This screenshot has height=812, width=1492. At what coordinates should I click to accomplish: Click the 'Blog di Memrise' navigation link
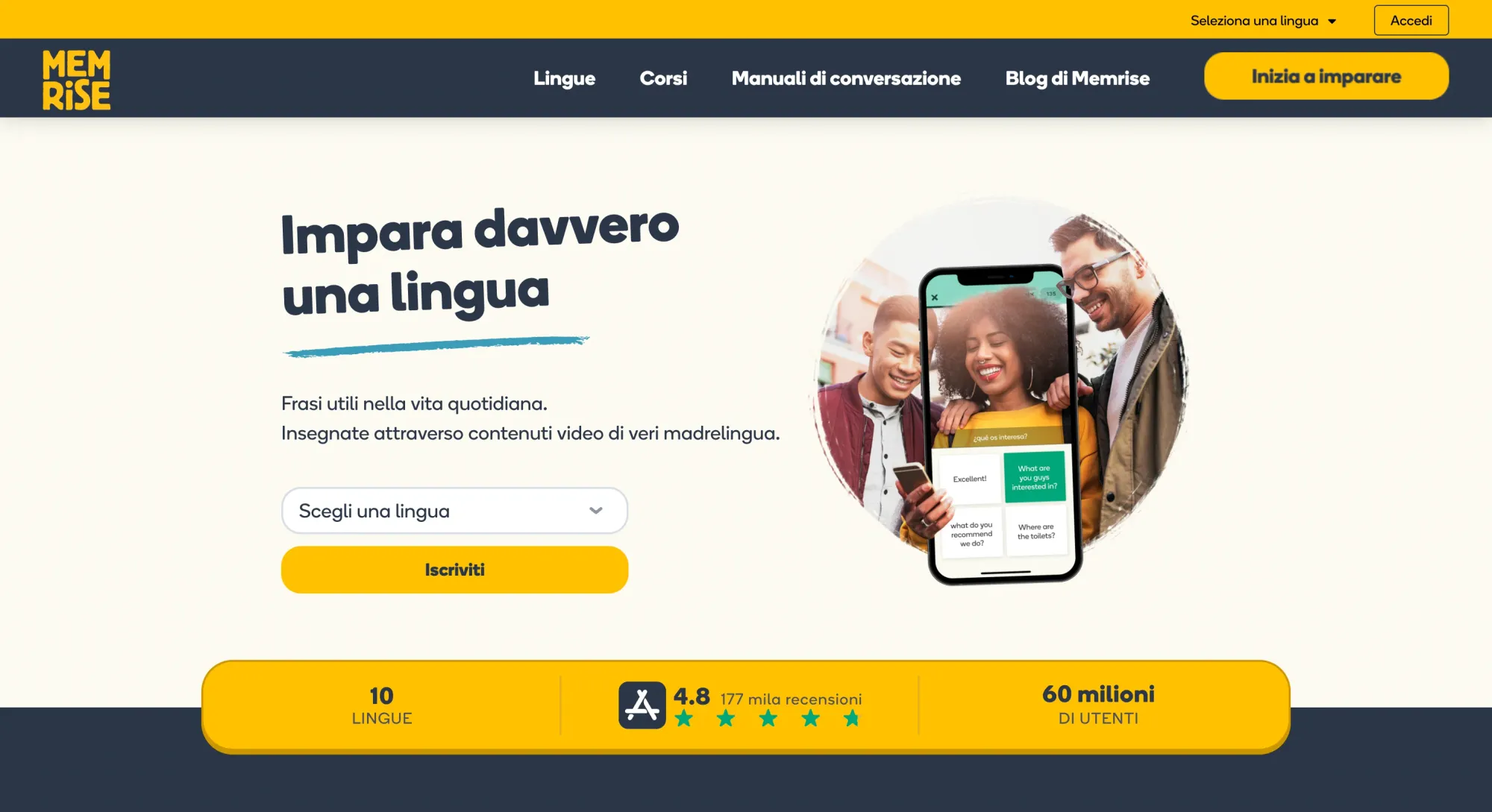pyautogui.click(x=1078, y=78)
